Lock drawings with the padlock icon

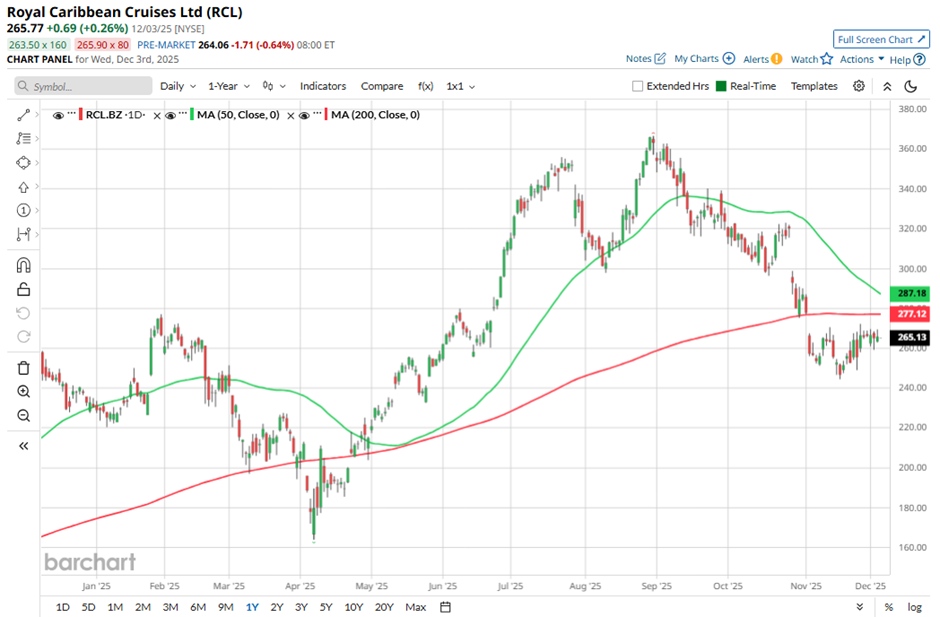coord(24,289)
